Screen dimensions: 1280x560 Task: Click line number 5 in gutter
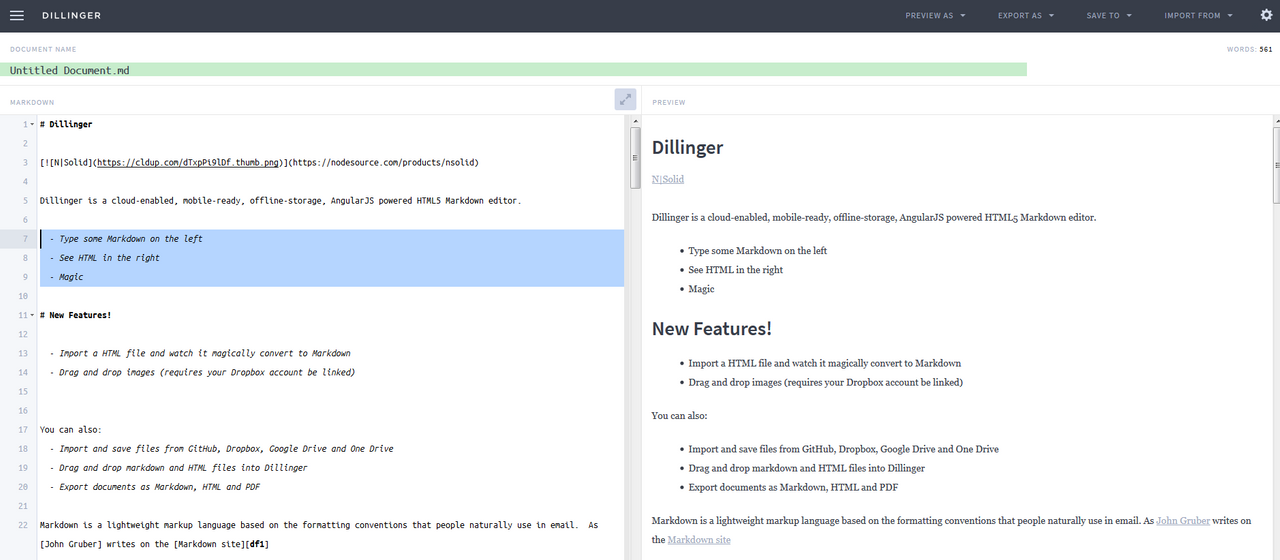click(x=25, y=201)
